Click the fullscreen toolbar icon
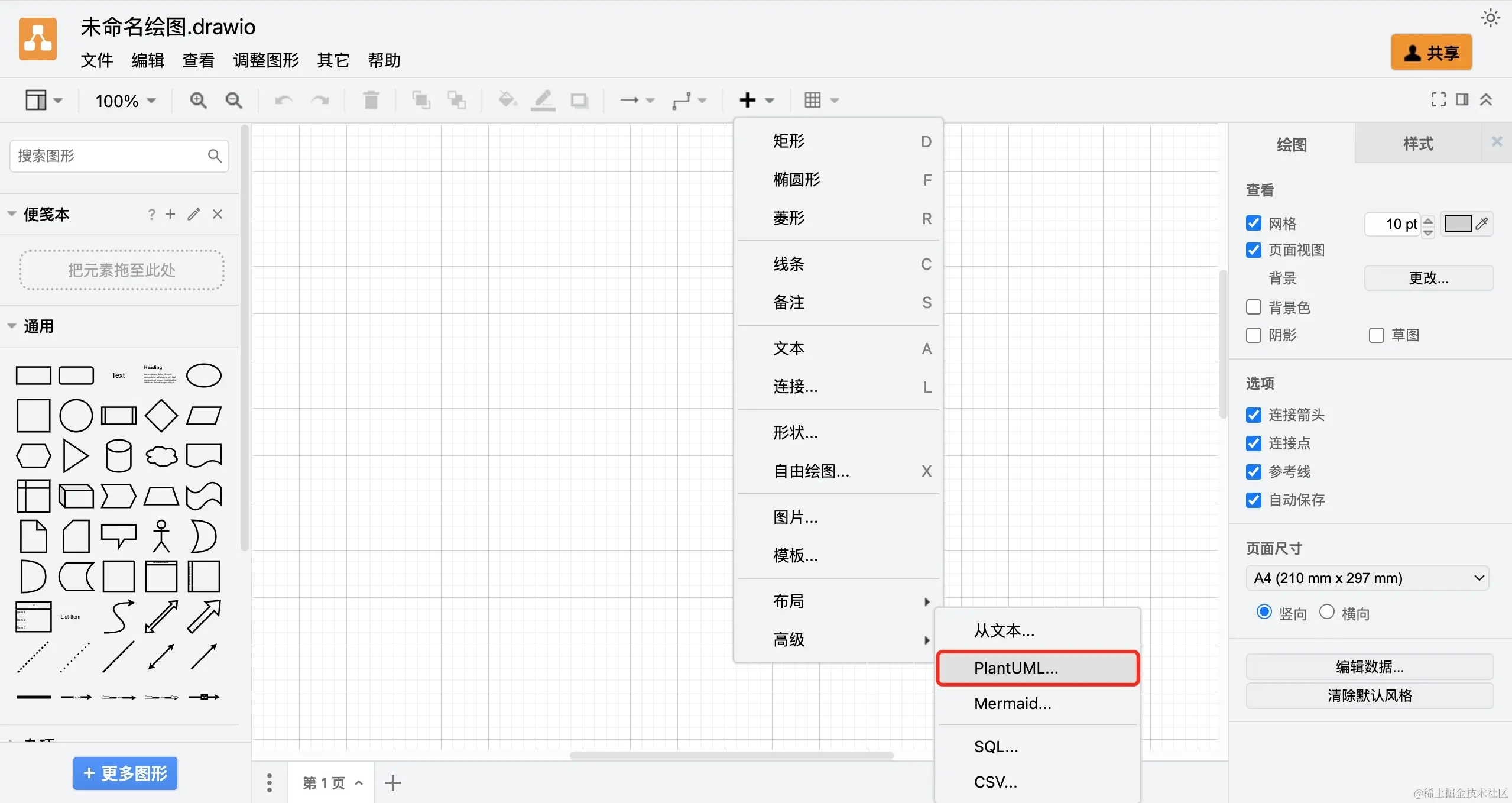Image resolution: width=1512 pixels, height=803 pixels. point(1439,100)
